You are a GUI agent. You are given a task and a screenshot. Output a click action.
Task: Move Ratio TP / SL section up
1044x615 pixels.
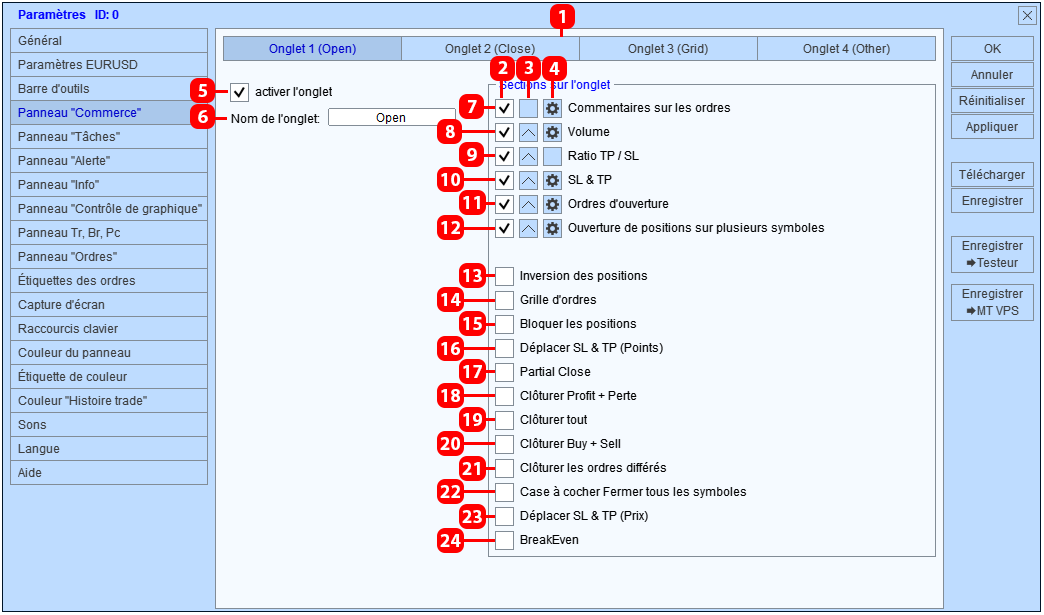coord(528,156)
